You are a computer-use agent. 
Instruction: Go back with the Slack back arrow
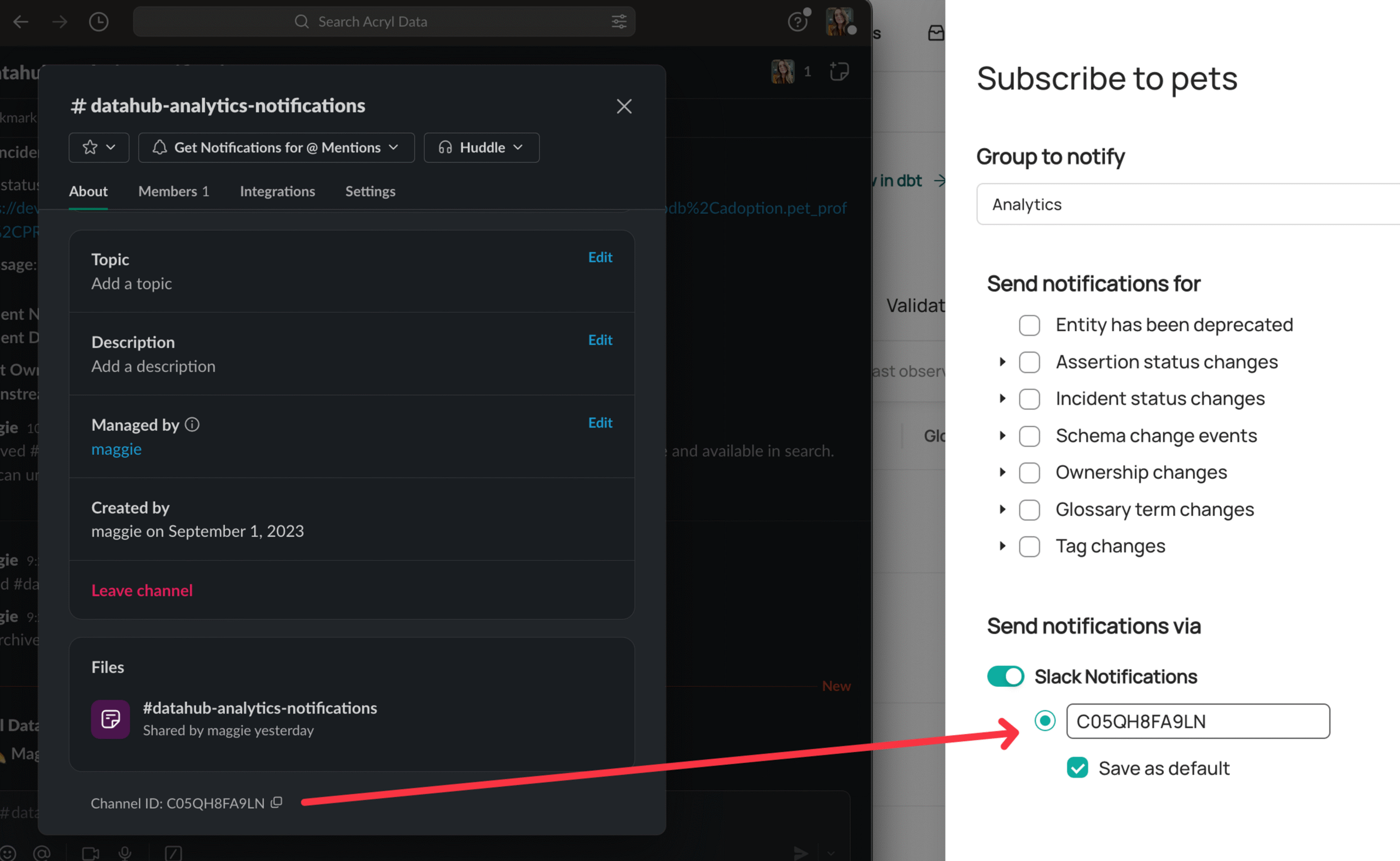pos(21,22)
